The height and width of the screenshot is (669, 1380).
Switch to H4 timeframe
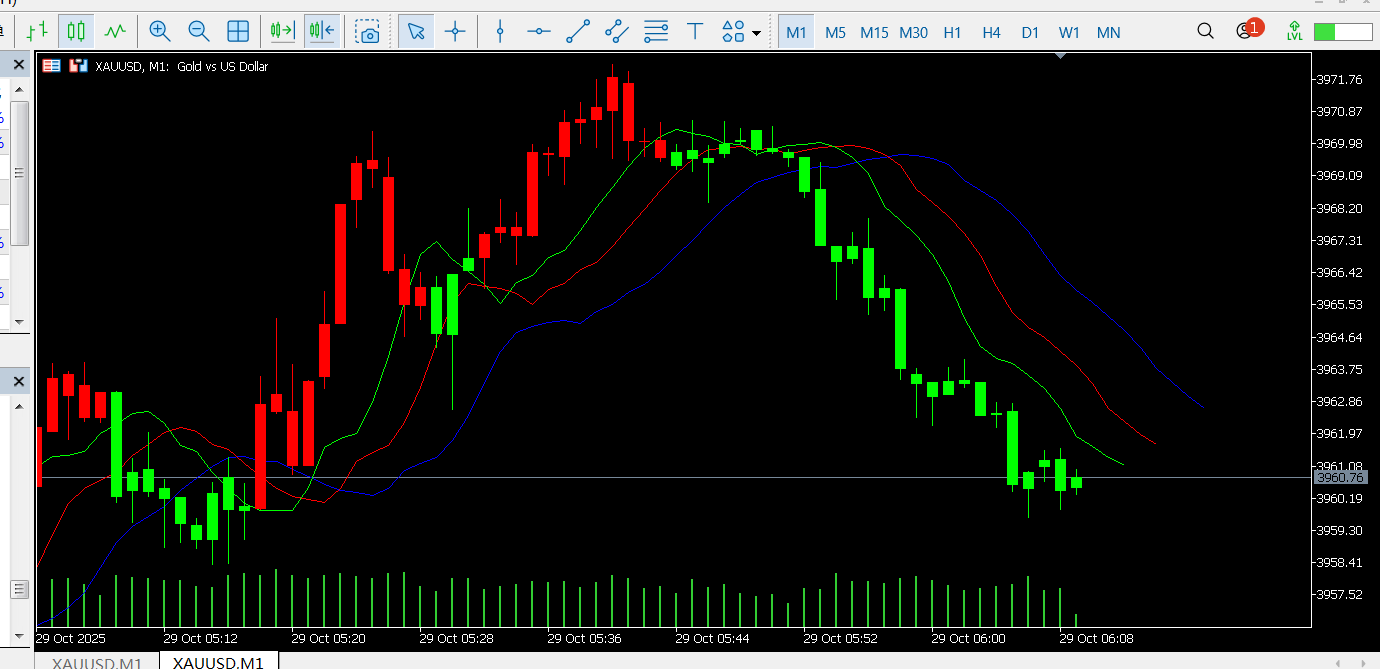click(991, 32)
